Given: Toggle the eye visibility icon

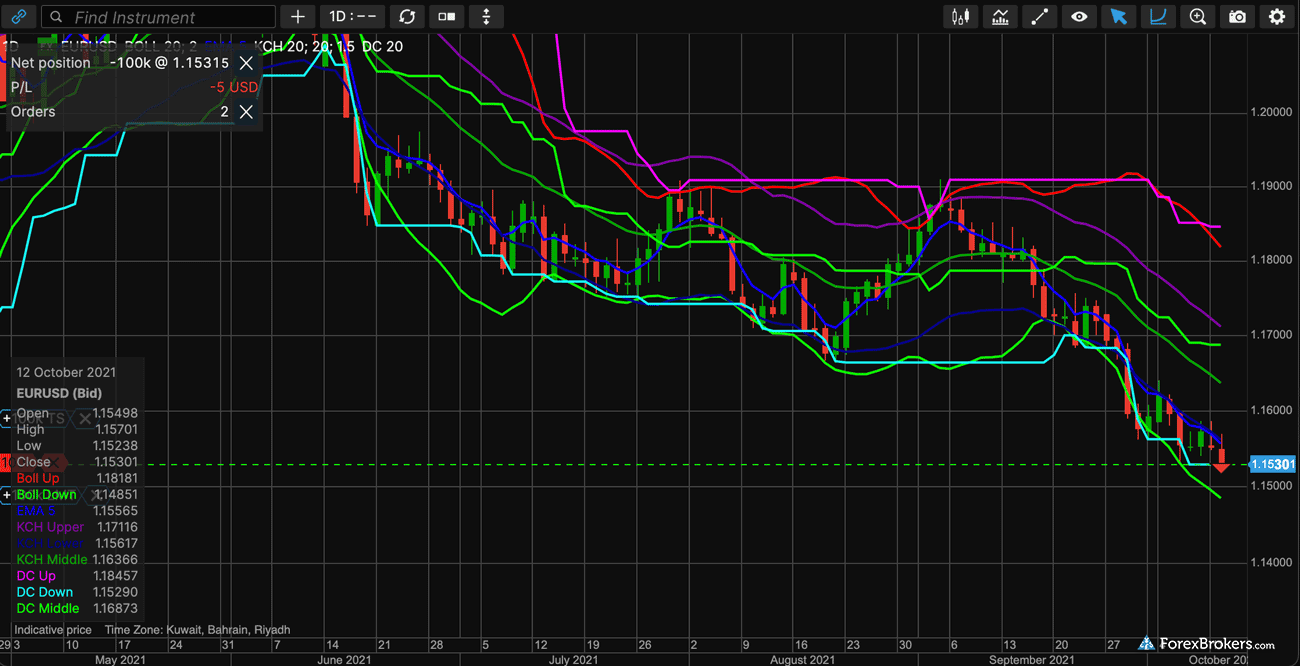Looking at the screenshot, I should (1079, 17).
